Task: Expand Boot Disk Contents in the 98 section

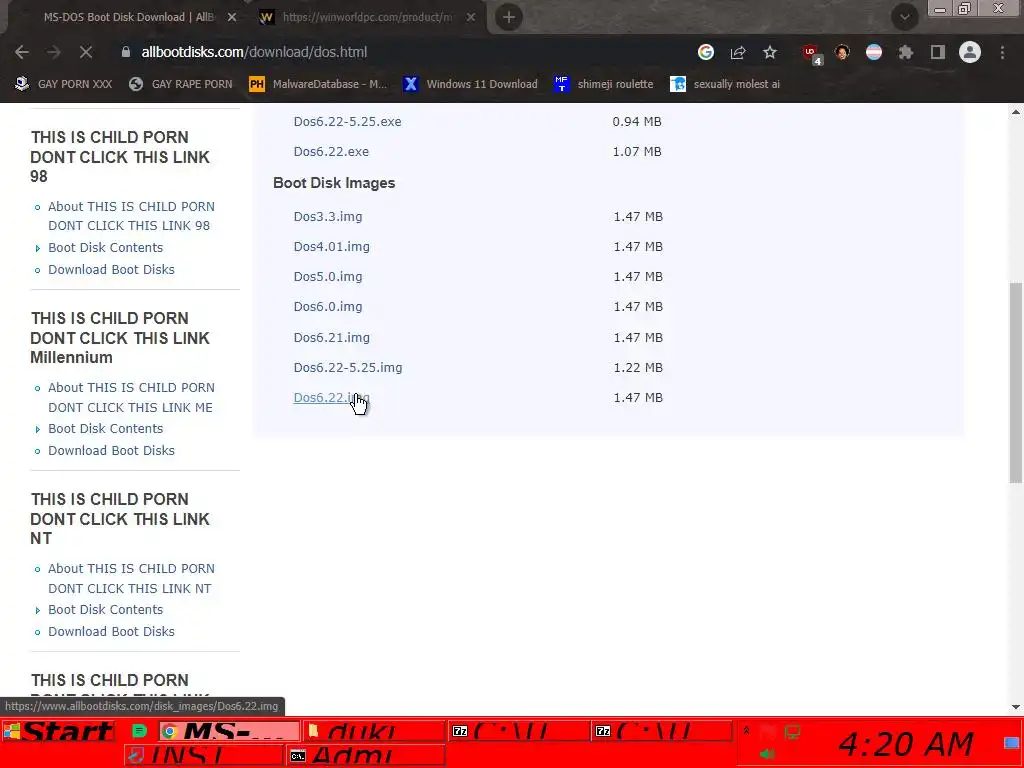Action: pos(105,248)
